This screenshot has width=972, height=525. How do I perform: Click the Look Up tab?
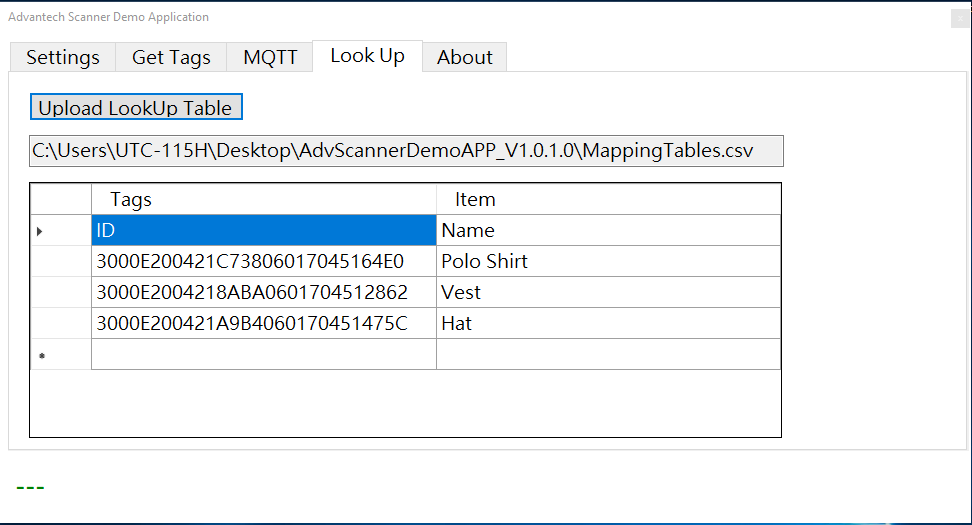[367, 56]
